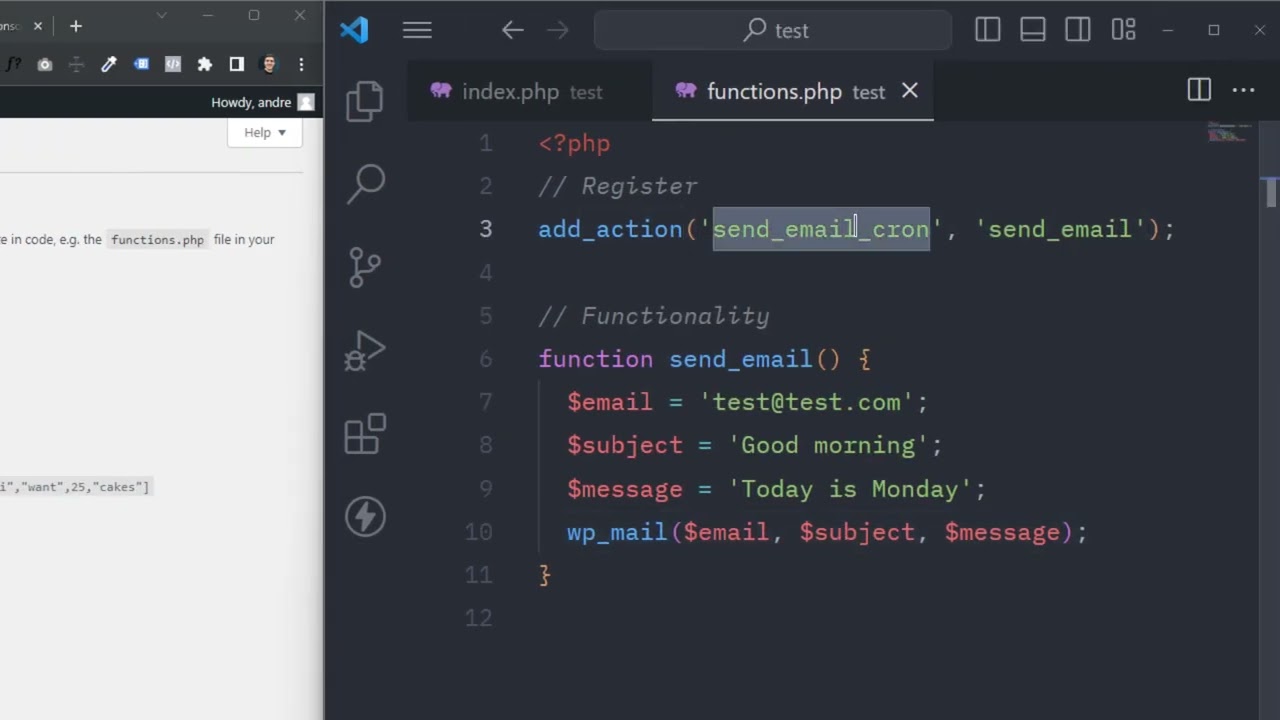
Task: Click 'test@test.com' string on line 7
Action: [806, 402]
